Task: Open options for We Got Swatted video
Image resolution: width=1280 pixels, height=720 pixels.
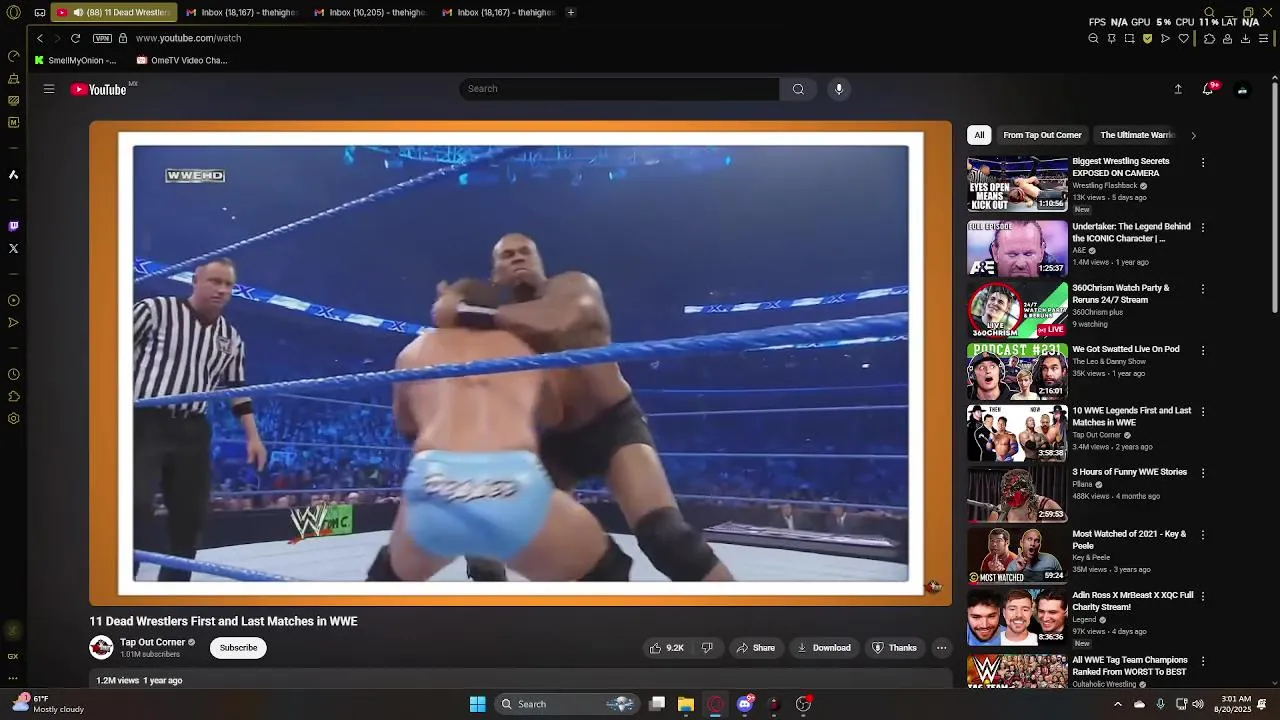Action: coord(1203,350)
